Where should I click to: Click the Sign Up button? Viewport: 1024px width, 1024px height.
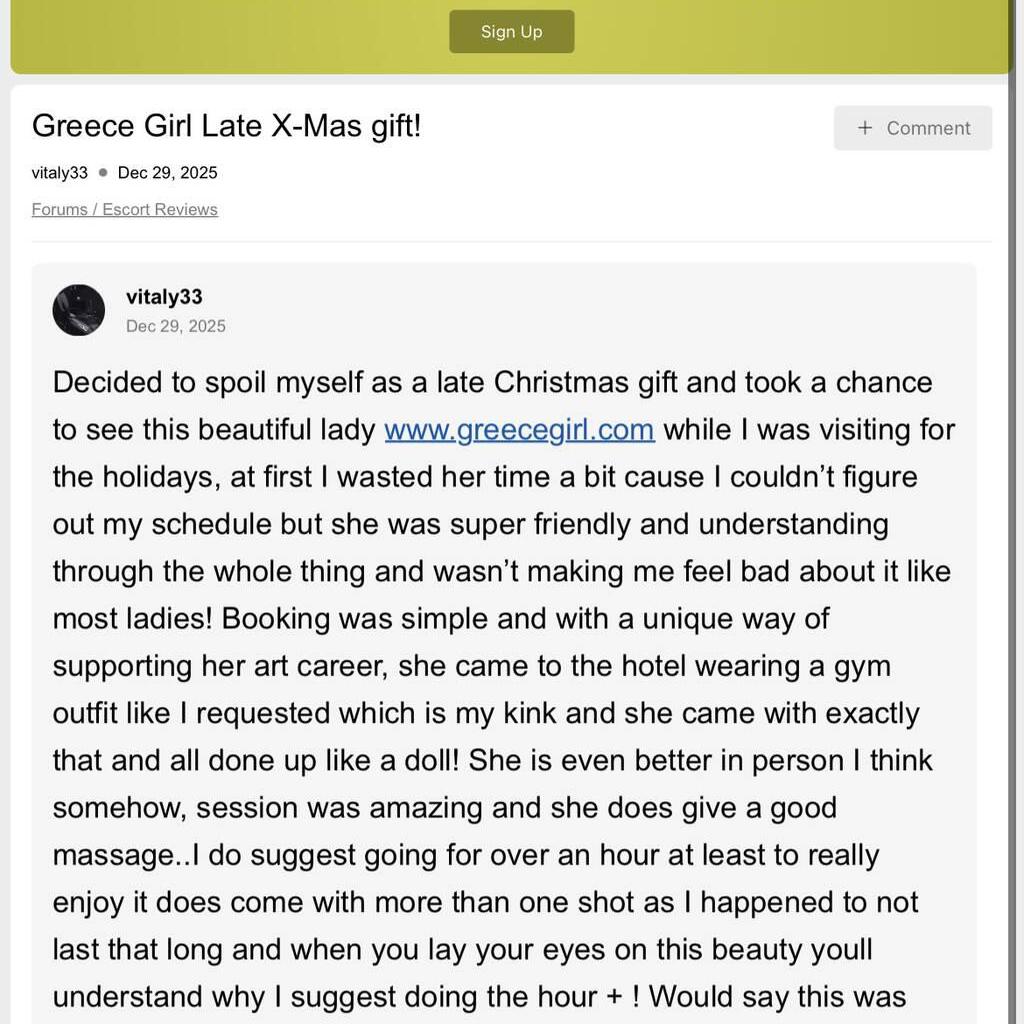coord(511,32)
